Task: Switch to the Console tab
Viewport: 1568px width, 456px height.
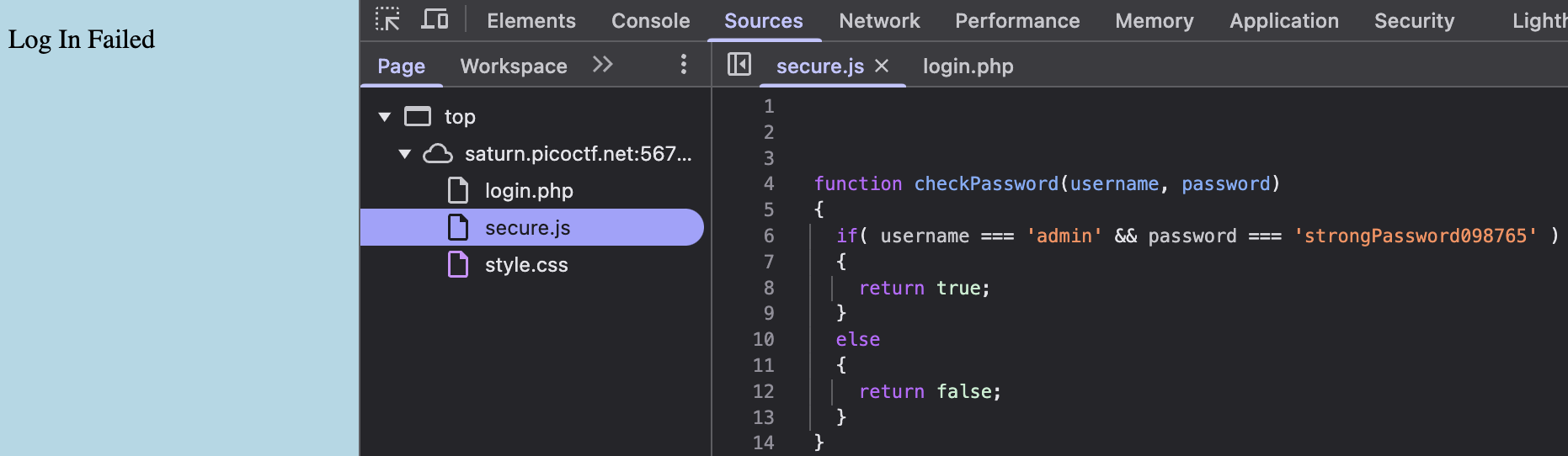Action: click(650, 21)
